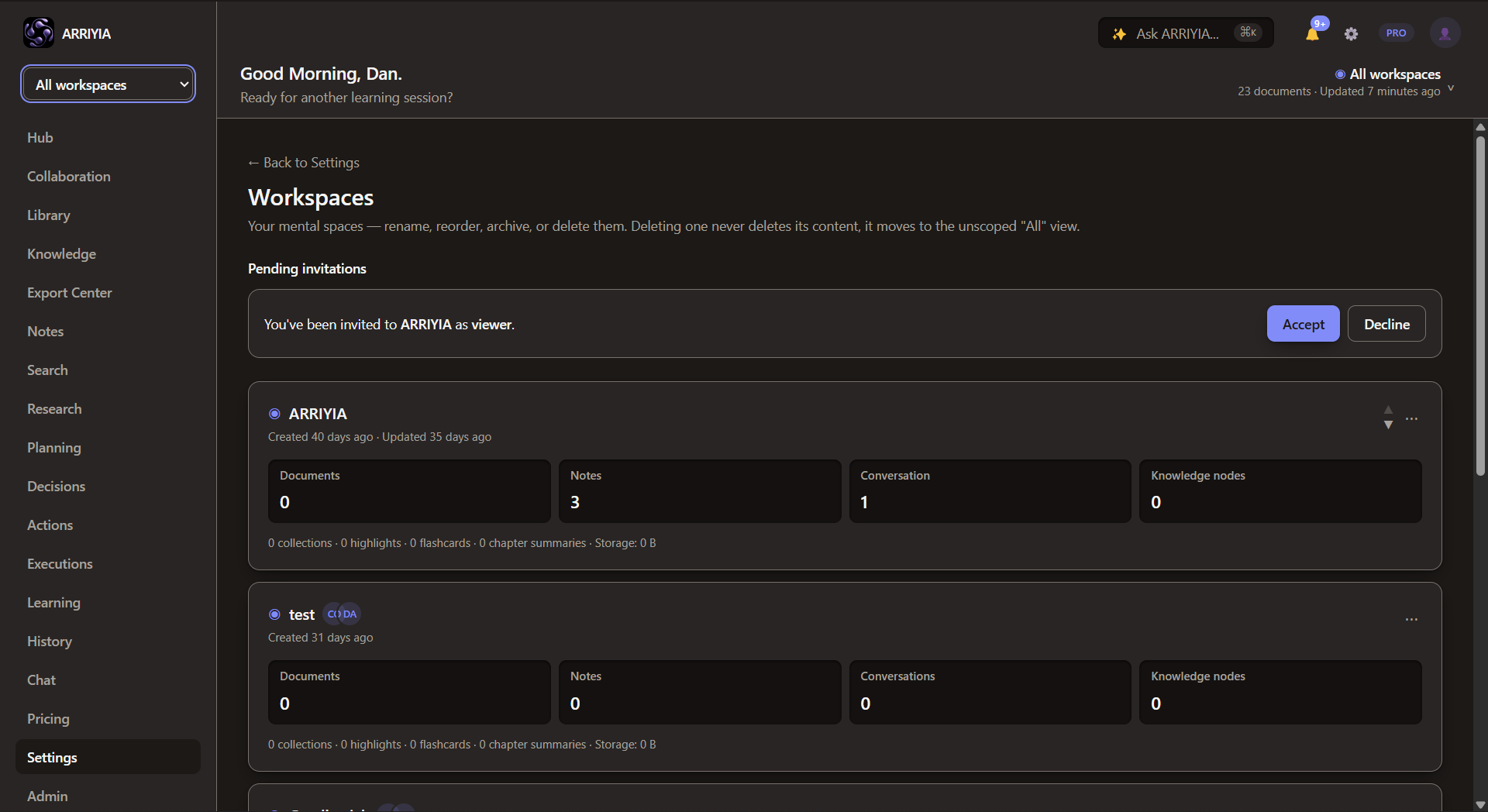Move ARRIYIA workspace down with arrow
1488x812 pixels.
(1388, 425)
